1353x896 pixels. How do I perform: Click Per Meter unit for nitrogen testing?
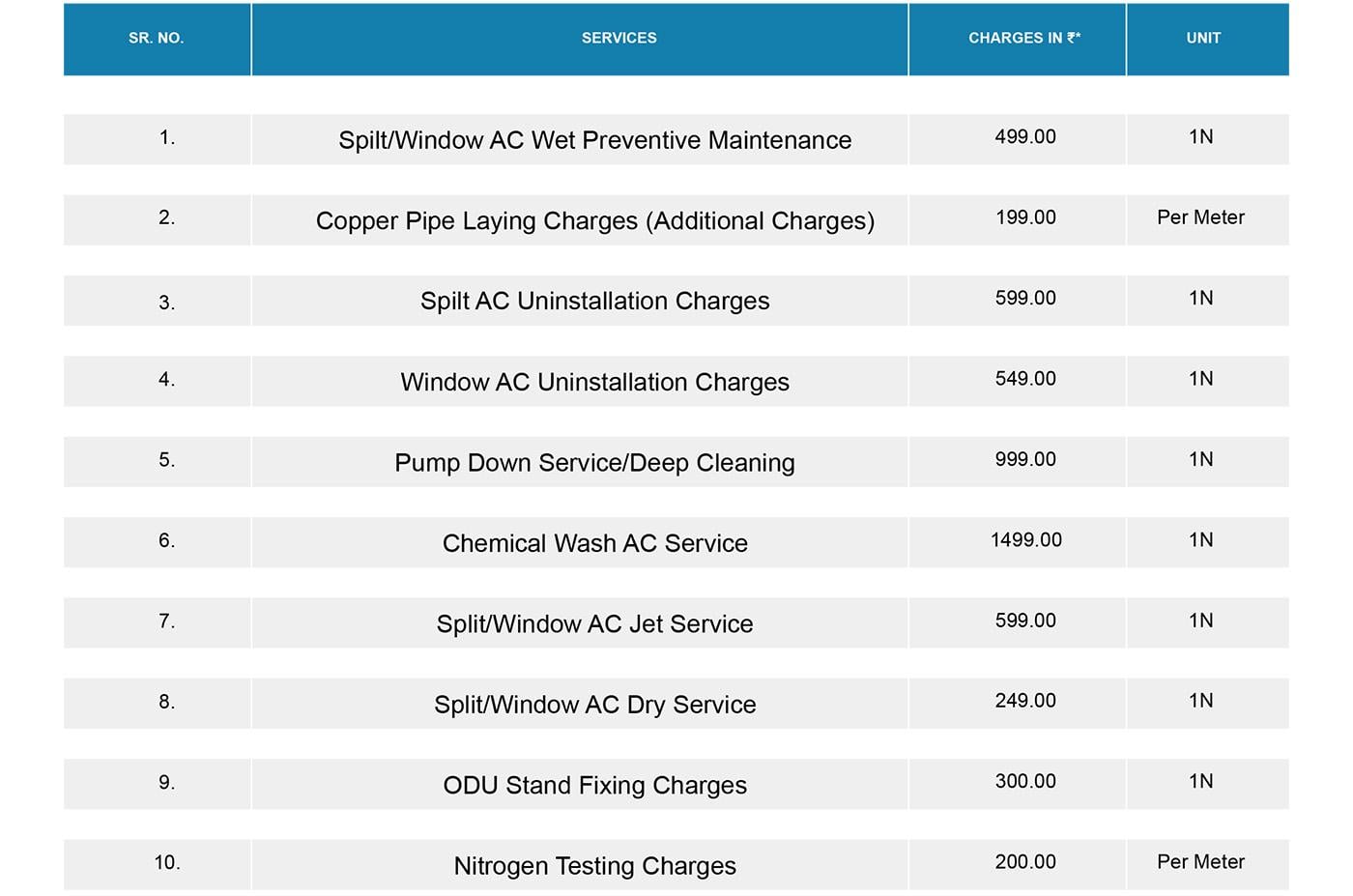click(1200, 862)
